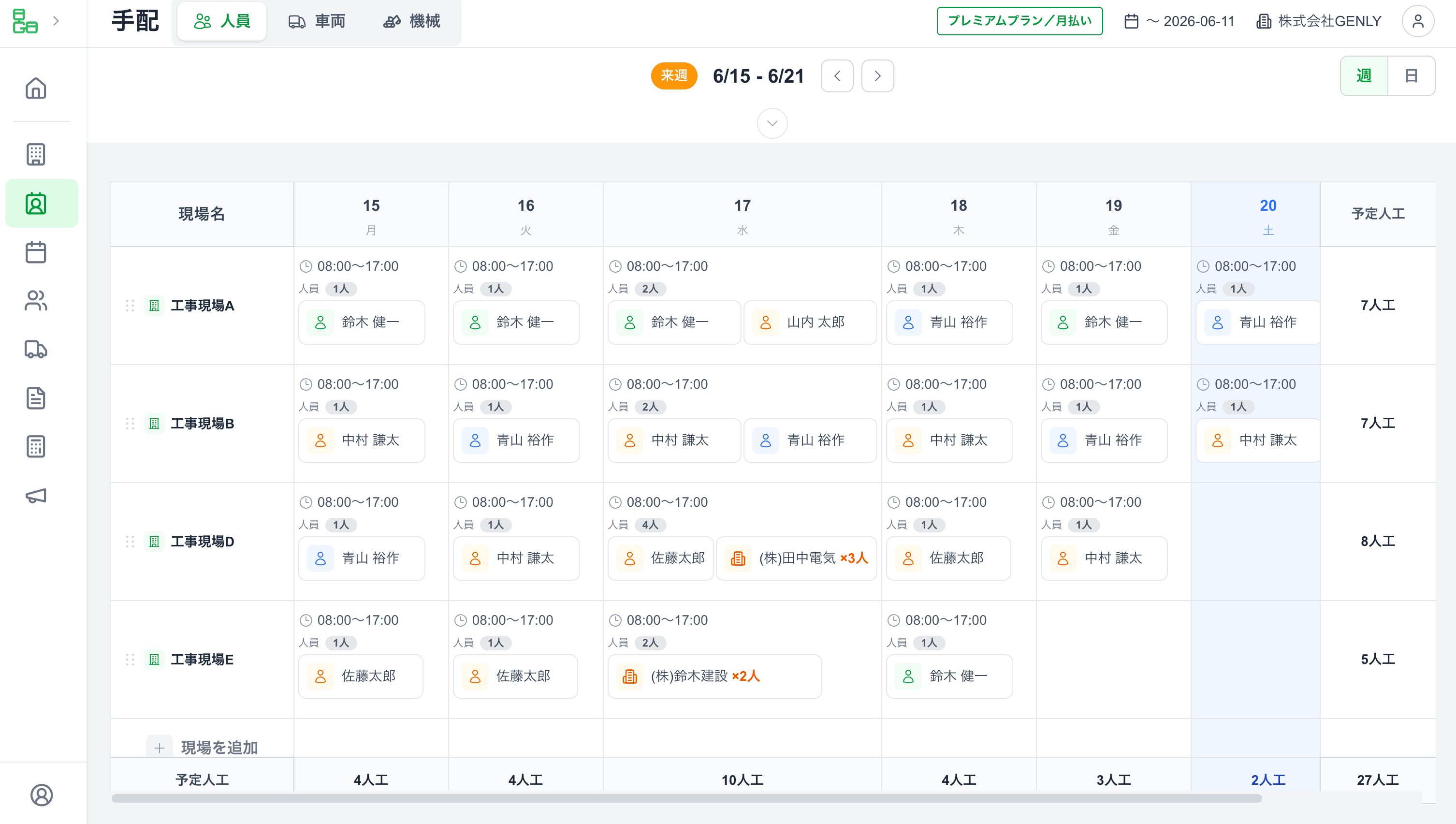The height and width of the screenshot is (824, 1456).
Task: Click the horizontal scrollbar below the schedule table
Action: (686, 798)
